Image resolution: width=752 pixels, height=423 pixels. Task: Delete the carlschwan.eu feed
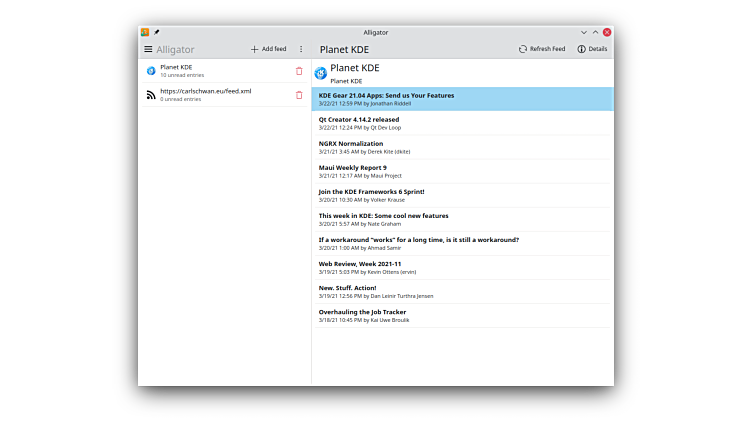pos(299,95)
